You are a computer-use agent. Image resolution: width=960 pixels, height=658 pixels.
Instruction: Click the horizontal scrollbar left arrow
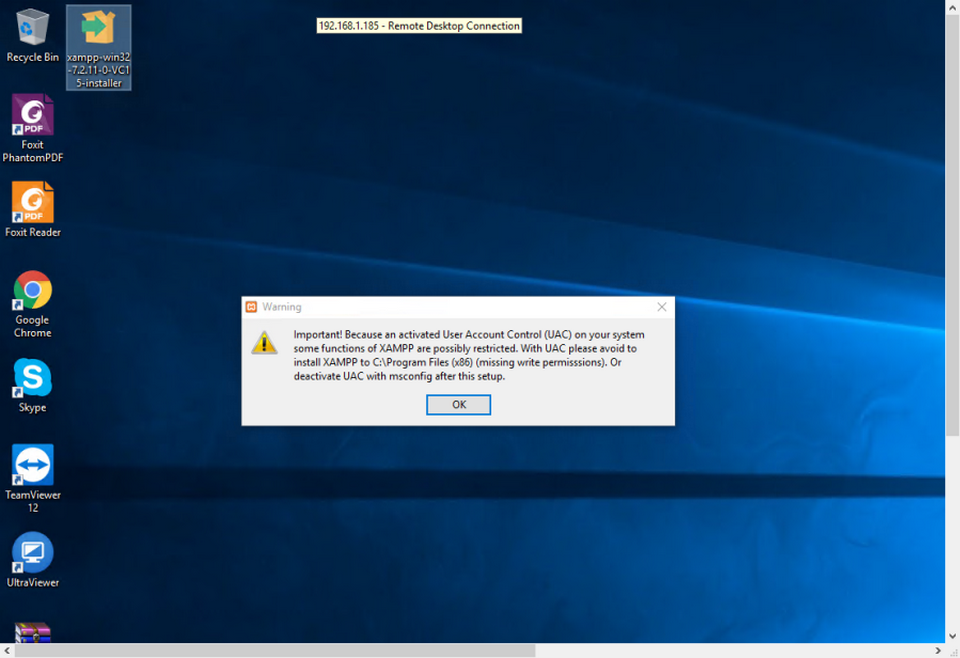[7, 651]
